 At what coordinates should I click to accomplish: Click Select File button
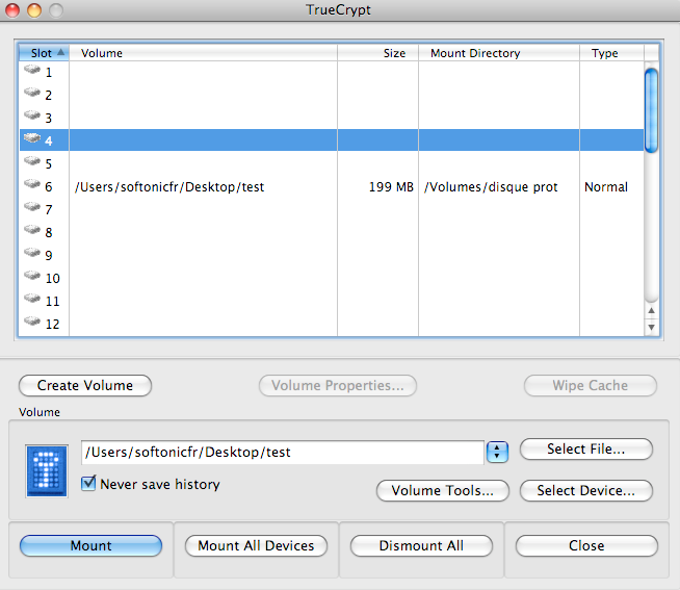pyautogui.click(x=586, y=449)
